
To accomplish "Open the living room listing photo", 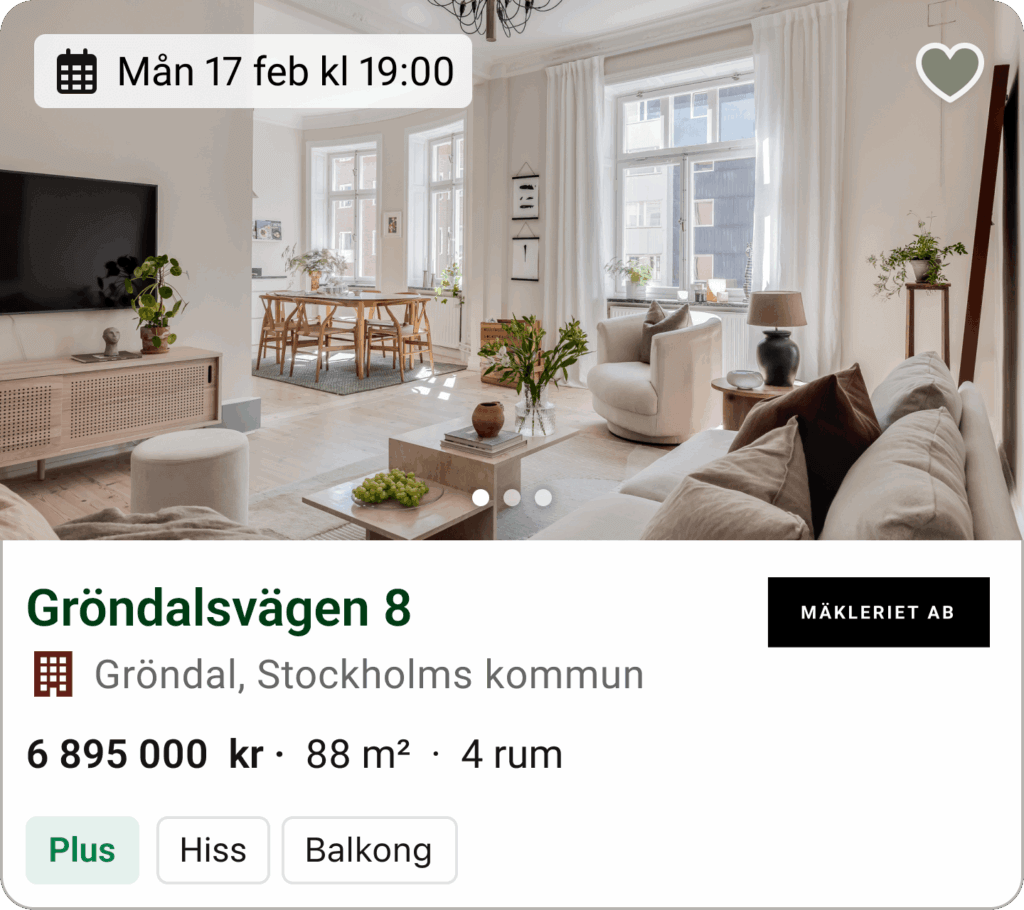I will click(x=512, y=270).
